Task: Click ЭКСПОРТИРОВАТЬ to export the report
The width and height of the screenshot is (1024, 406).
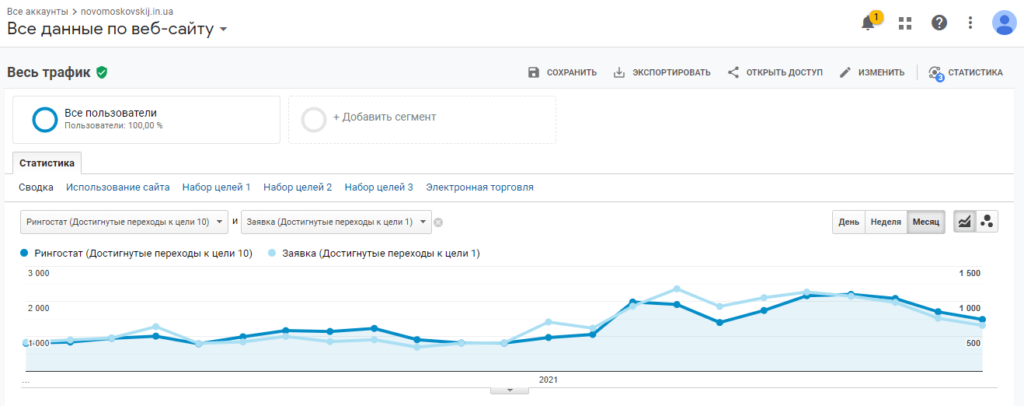Action: click(x=662, y=72)
